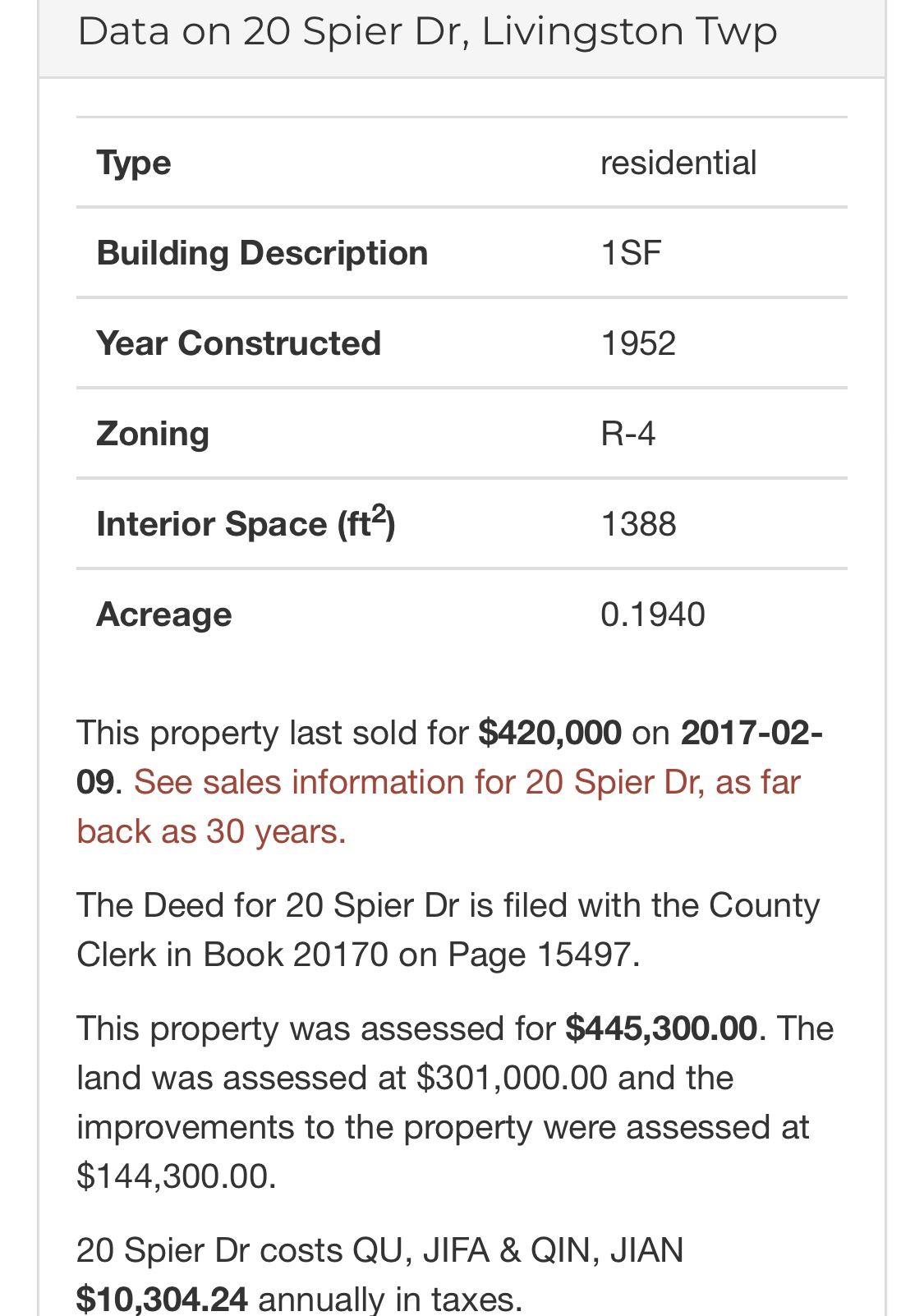
Task: Click the 0.1940 acreage value
Action: coord(653,614)
